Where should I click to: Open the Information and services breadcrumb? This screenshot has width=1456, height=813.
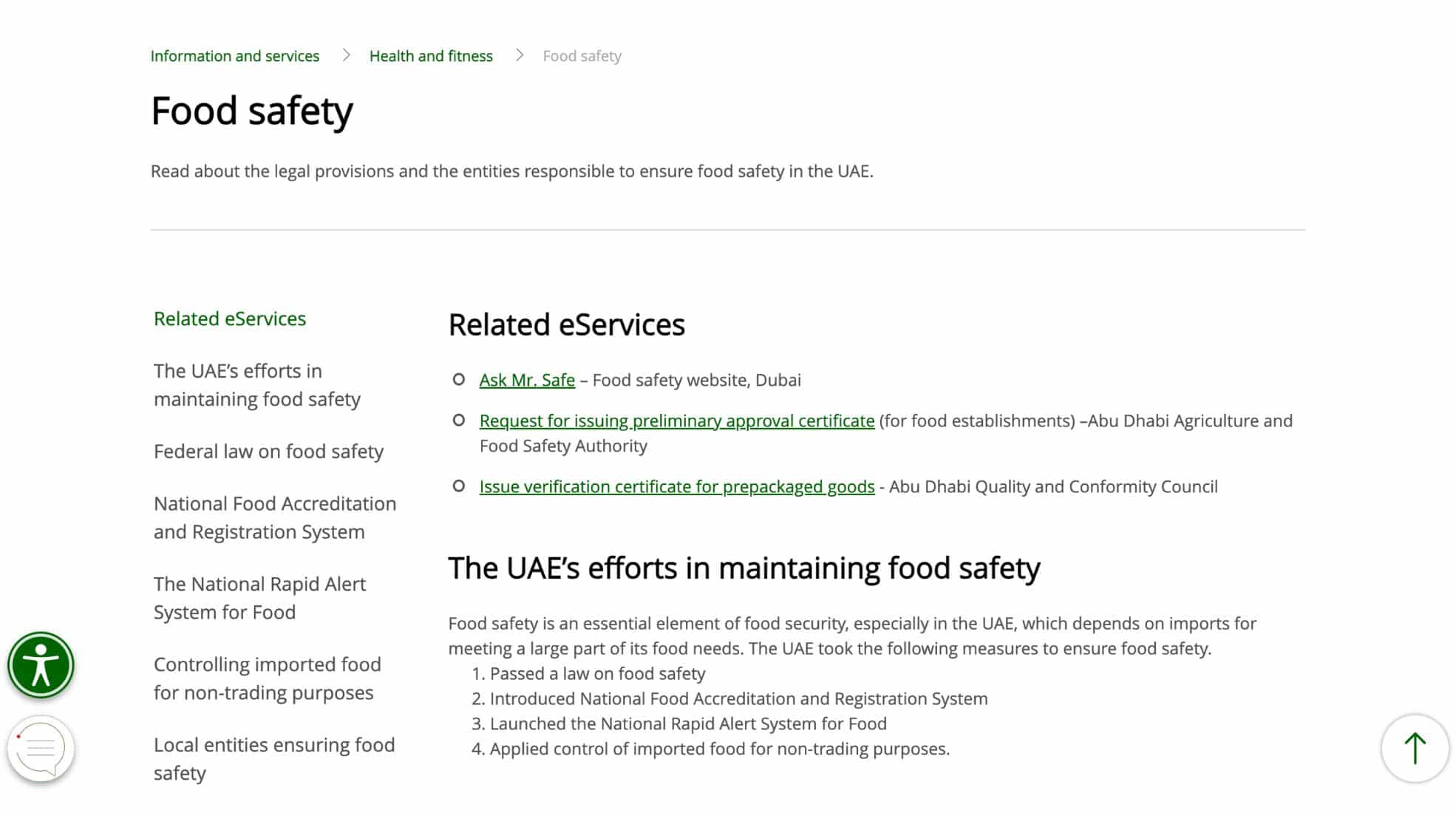(x=235, y=55)
